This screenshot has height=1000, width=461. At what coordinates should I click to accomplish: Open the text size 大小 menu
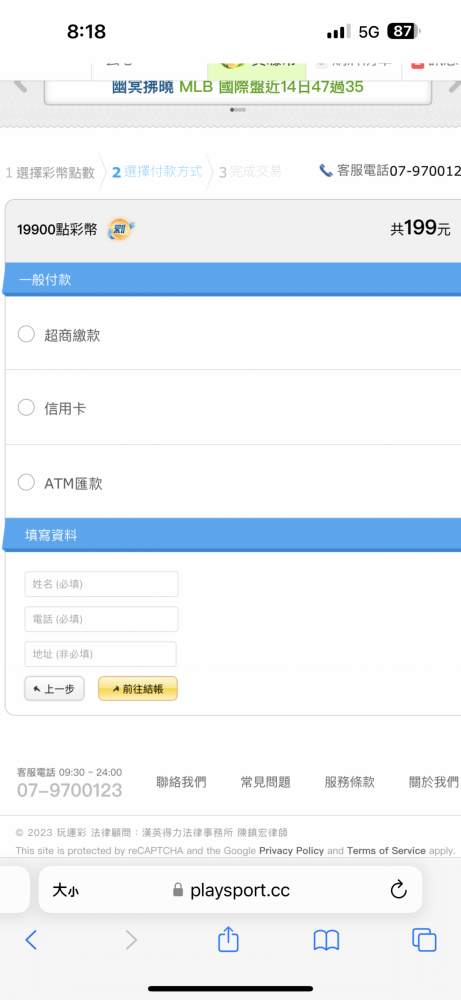click(x=66, y=890)
